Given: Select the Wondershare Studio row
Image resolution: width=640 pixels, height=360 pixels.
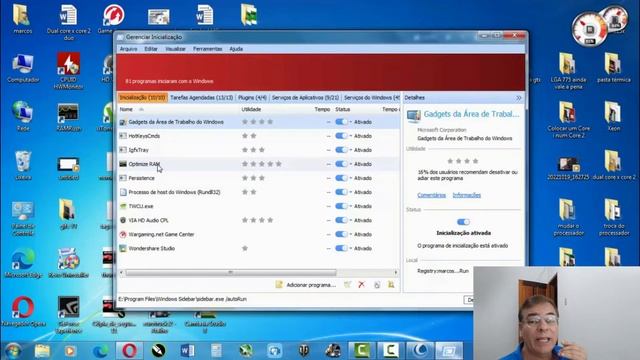Looking at the screenshot, I should pyautogui.click(x=259, y=248).
